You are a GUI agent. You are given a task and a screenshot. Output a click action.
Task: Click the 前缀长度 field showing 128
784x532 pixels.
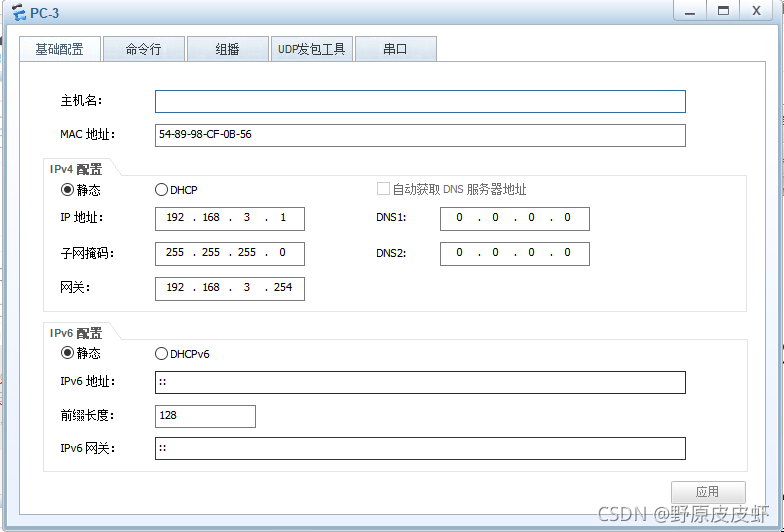[205, 416]
